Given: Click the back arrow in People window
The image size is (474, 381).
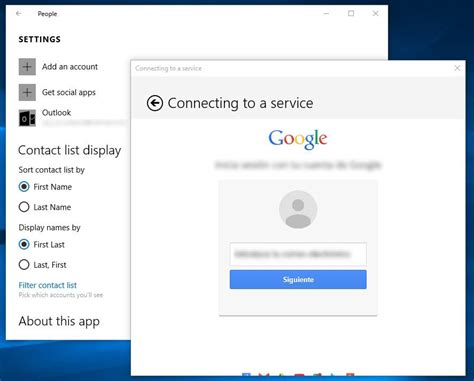Looking at the screenshot, I should [19, 14].
